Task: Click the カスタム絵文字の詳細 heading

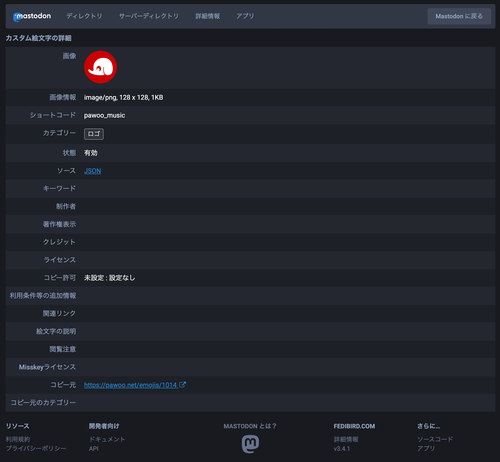Action: pos(38,38)
